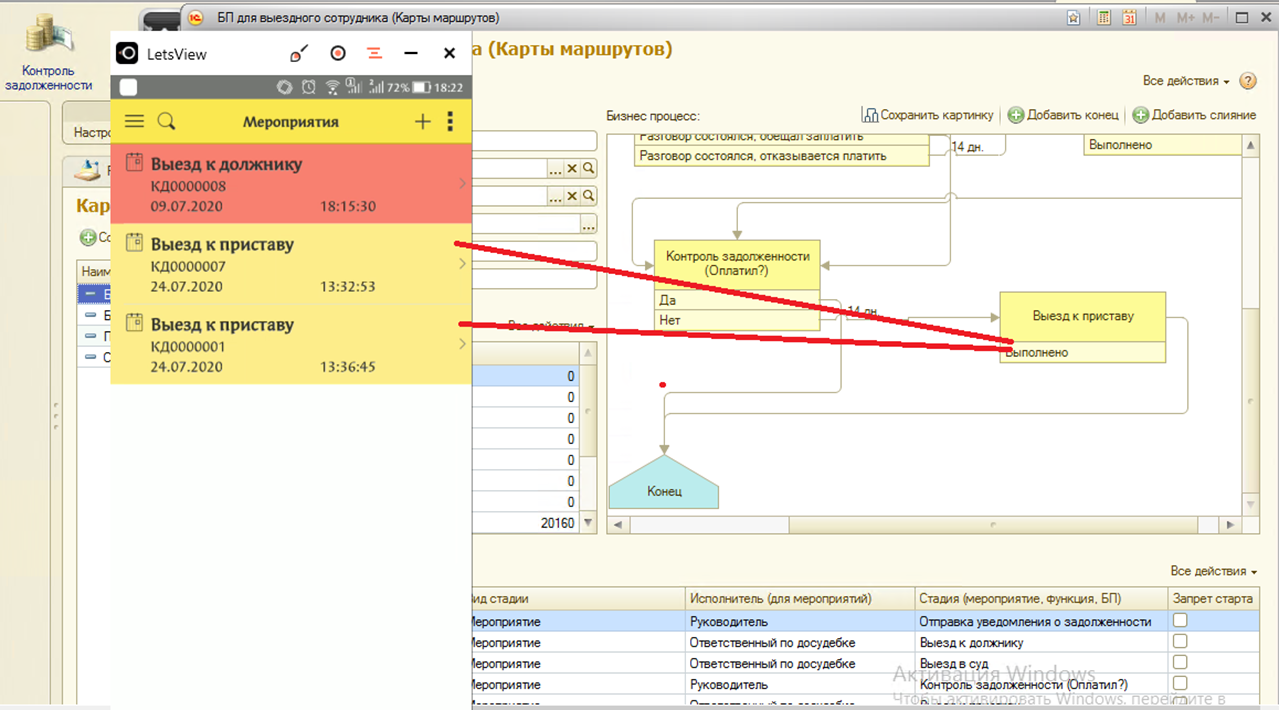Click the search magnifier in mobile app
The image size is (1279, 710).
click(167, 121)
